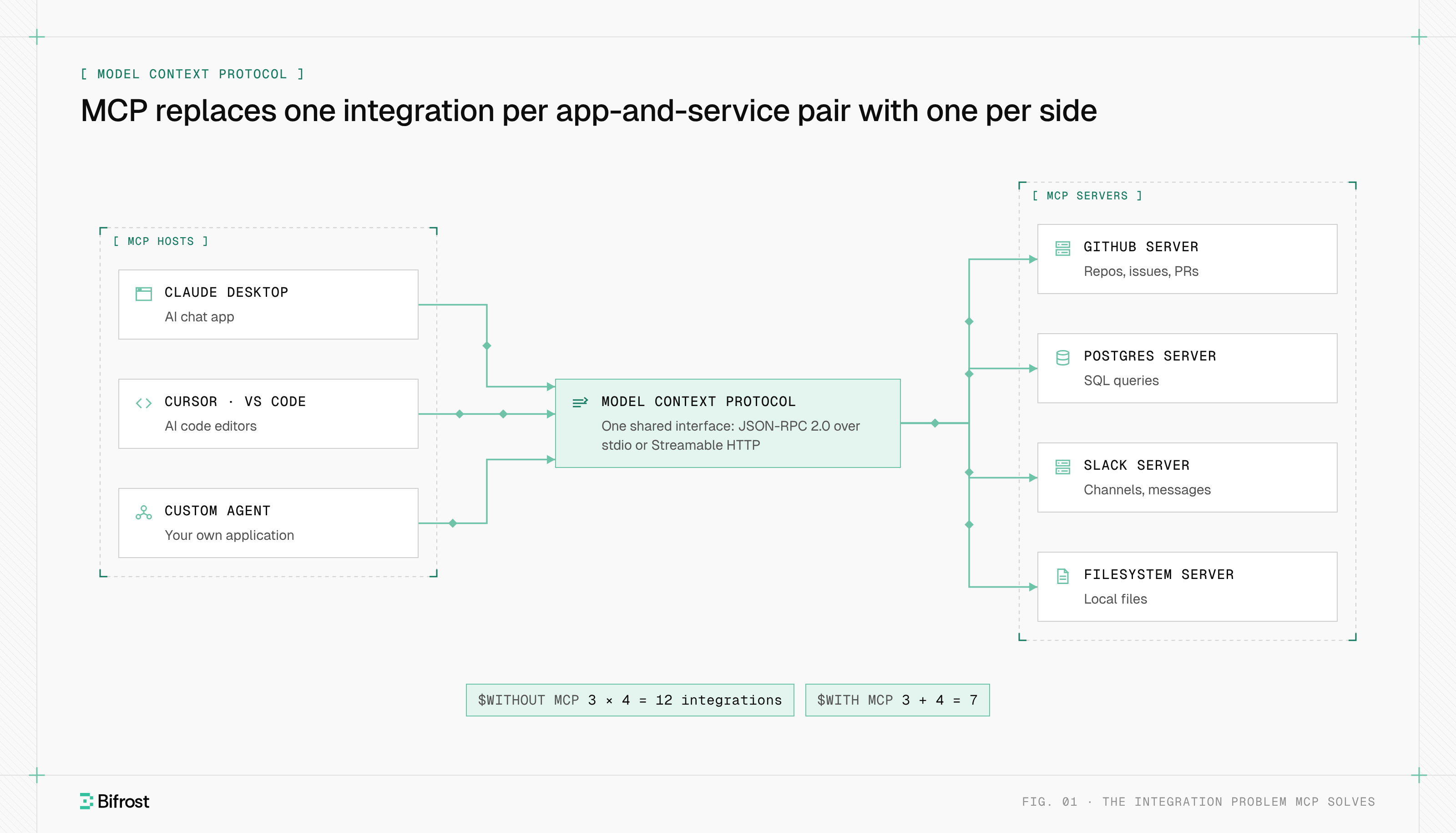Click the '$WITHOUT MCP 3 × 4 = 12 integrations' badge

630,700
